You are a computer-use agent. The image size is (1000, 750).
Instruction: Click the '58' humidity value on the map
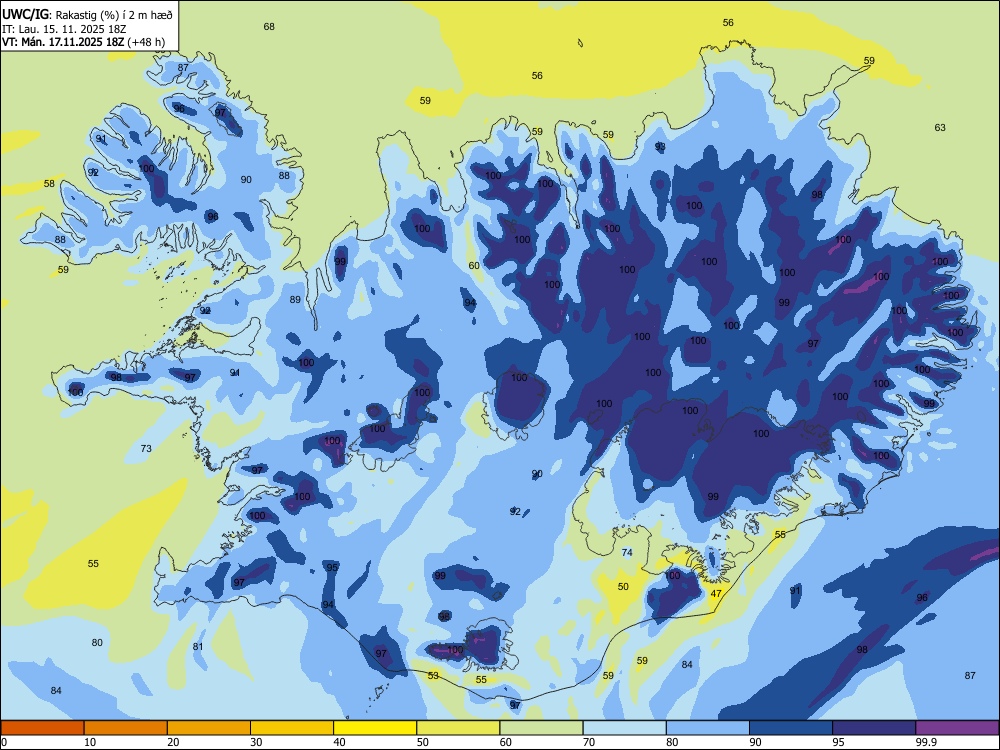(x=49, y=184)
